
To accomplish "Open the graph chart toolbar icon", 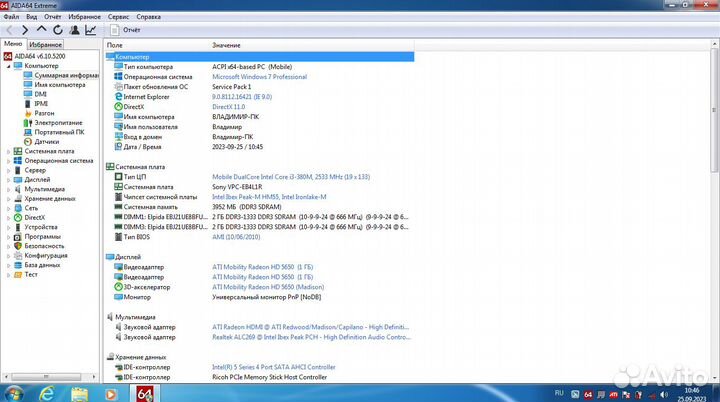I will (90, 30).
